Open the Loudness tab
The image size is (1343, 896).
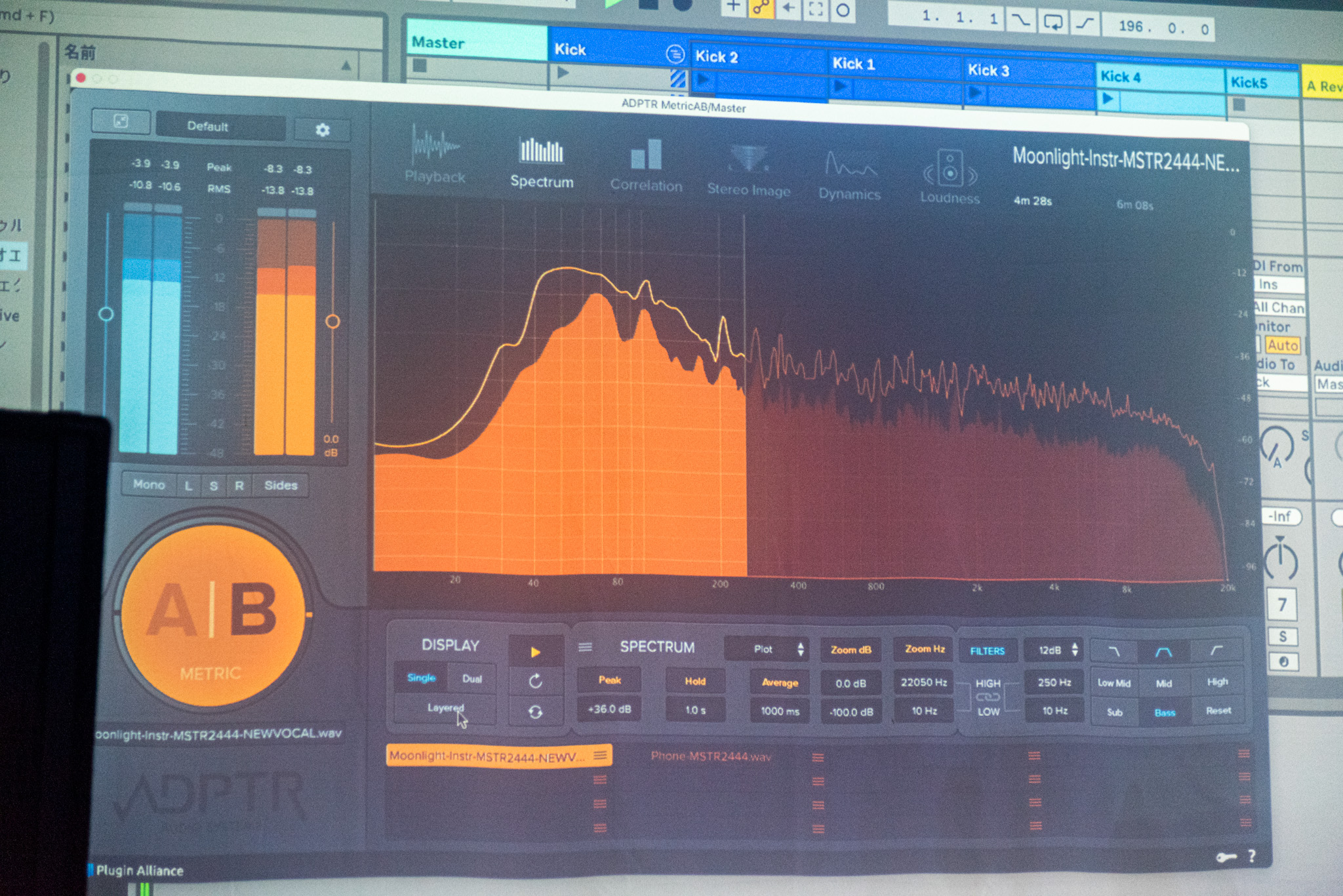pos(950,178)
